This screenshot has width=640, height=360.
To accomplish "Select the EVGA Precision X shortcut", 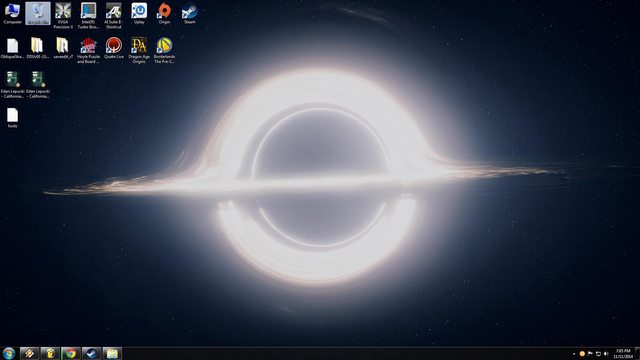I will point(63,16).
